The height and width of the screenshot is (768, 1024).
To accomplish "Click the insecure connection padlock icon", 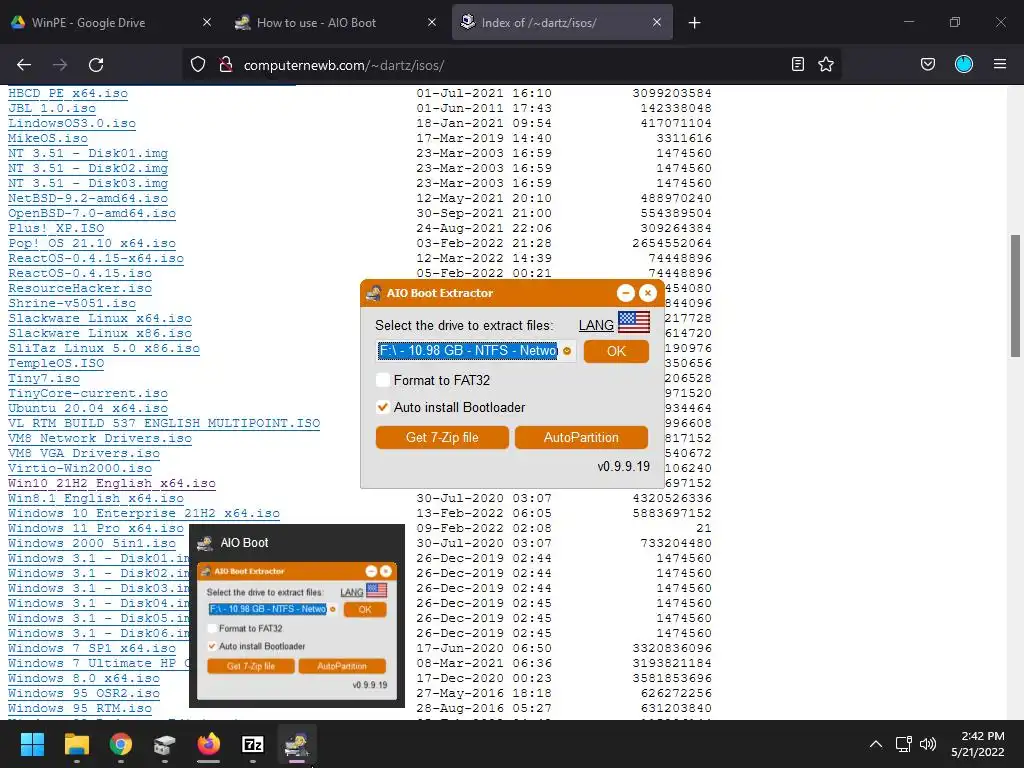I will [226, 65].
